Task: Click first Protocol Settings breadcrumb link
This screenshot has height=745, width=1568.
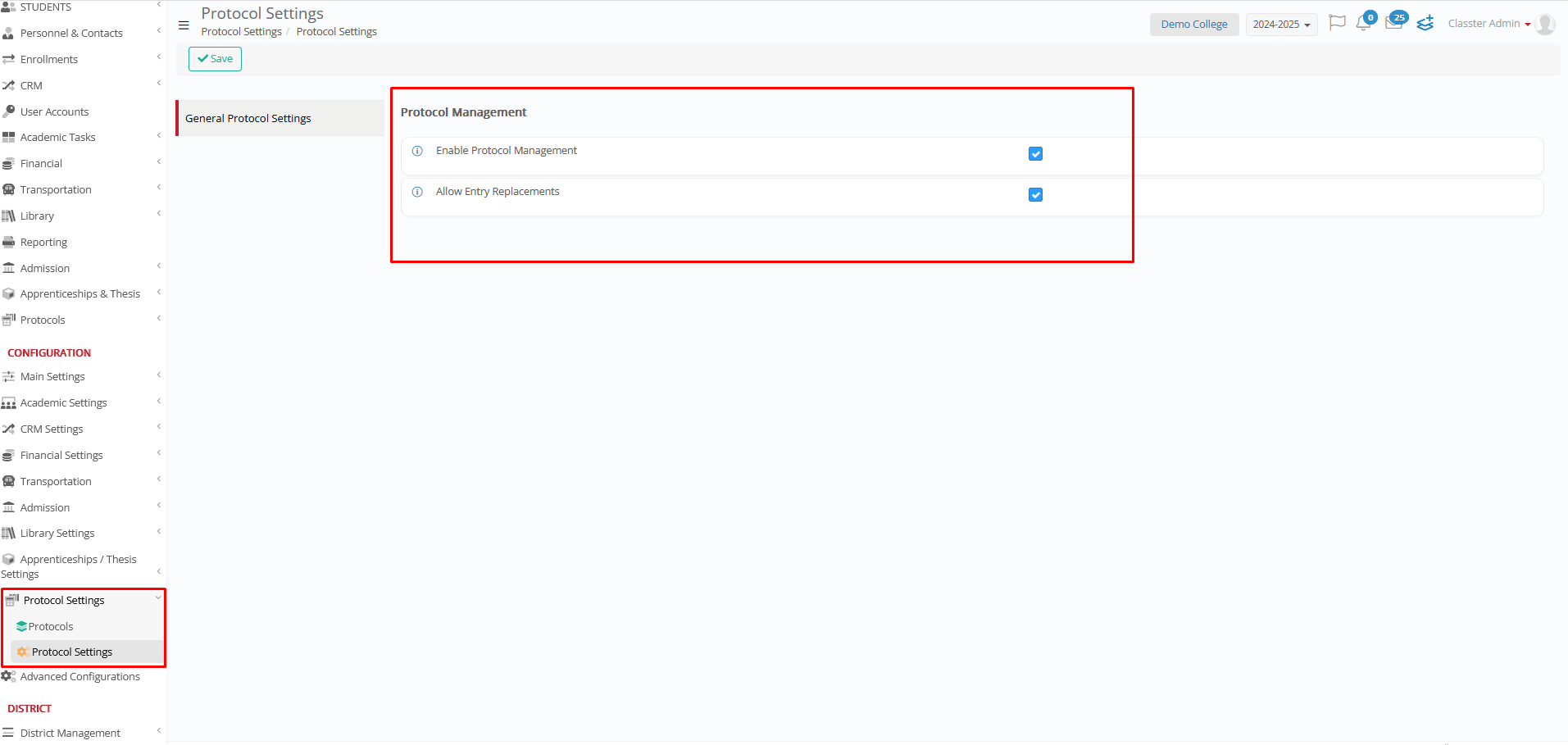Action: click(241, 32)
